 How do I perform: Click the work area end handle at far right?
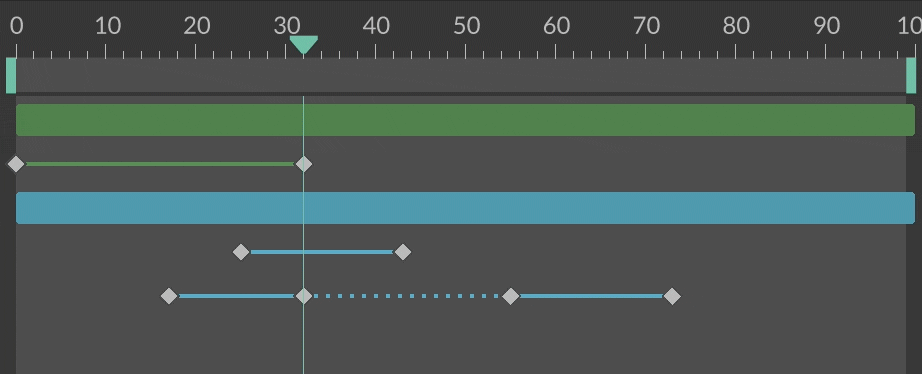point(911,75)
